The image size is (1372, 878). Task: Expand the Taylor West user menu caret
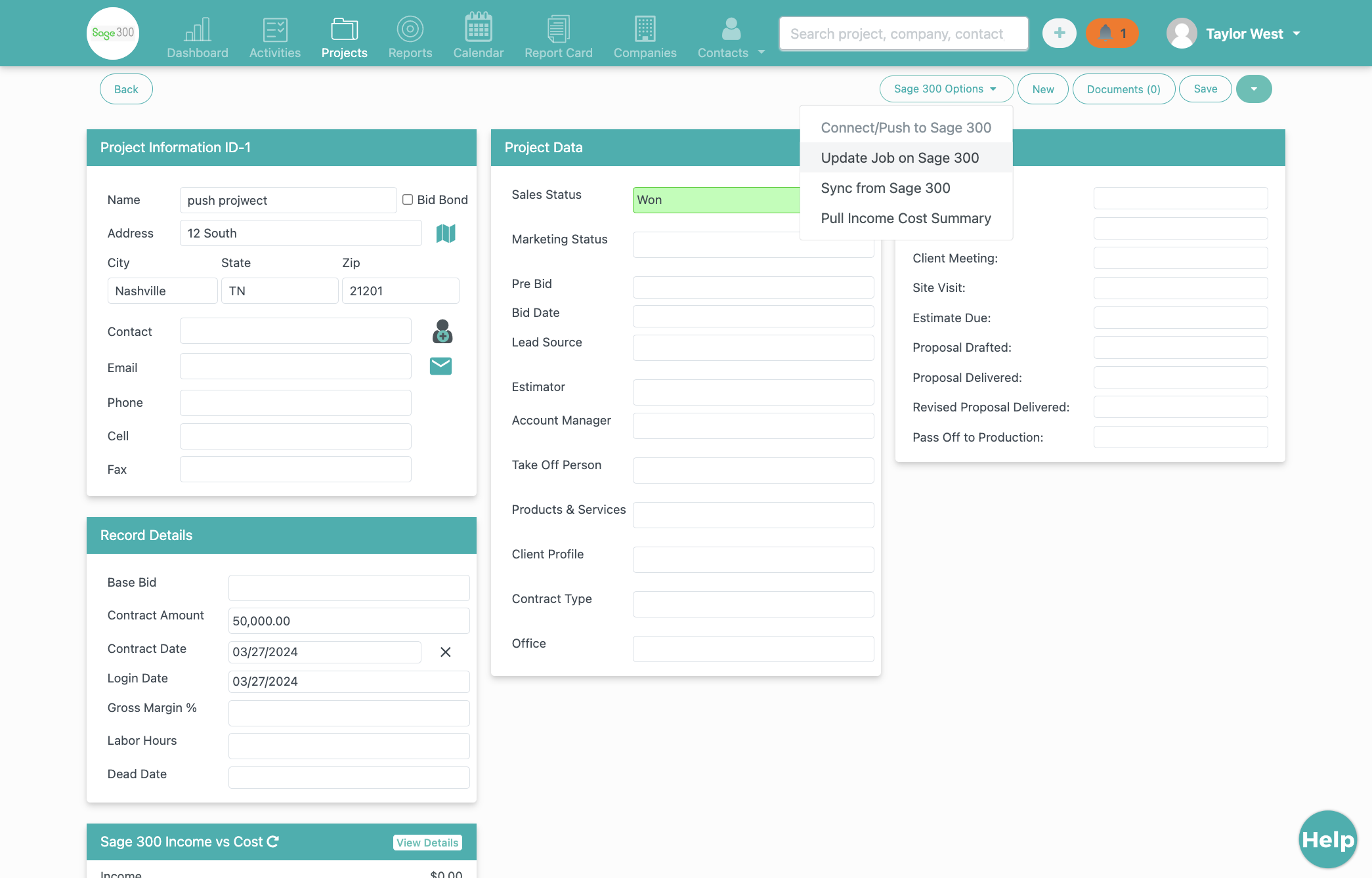click(1297, 33)
